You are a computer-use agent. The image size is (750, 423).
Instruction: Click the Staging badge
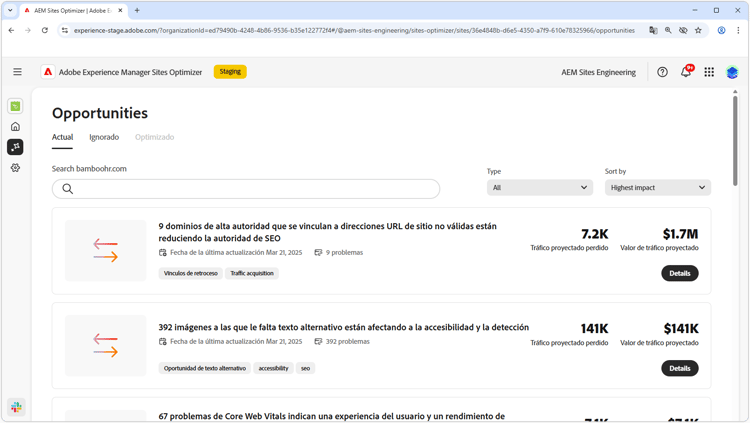pyautogui.click(x=230, y=72)
